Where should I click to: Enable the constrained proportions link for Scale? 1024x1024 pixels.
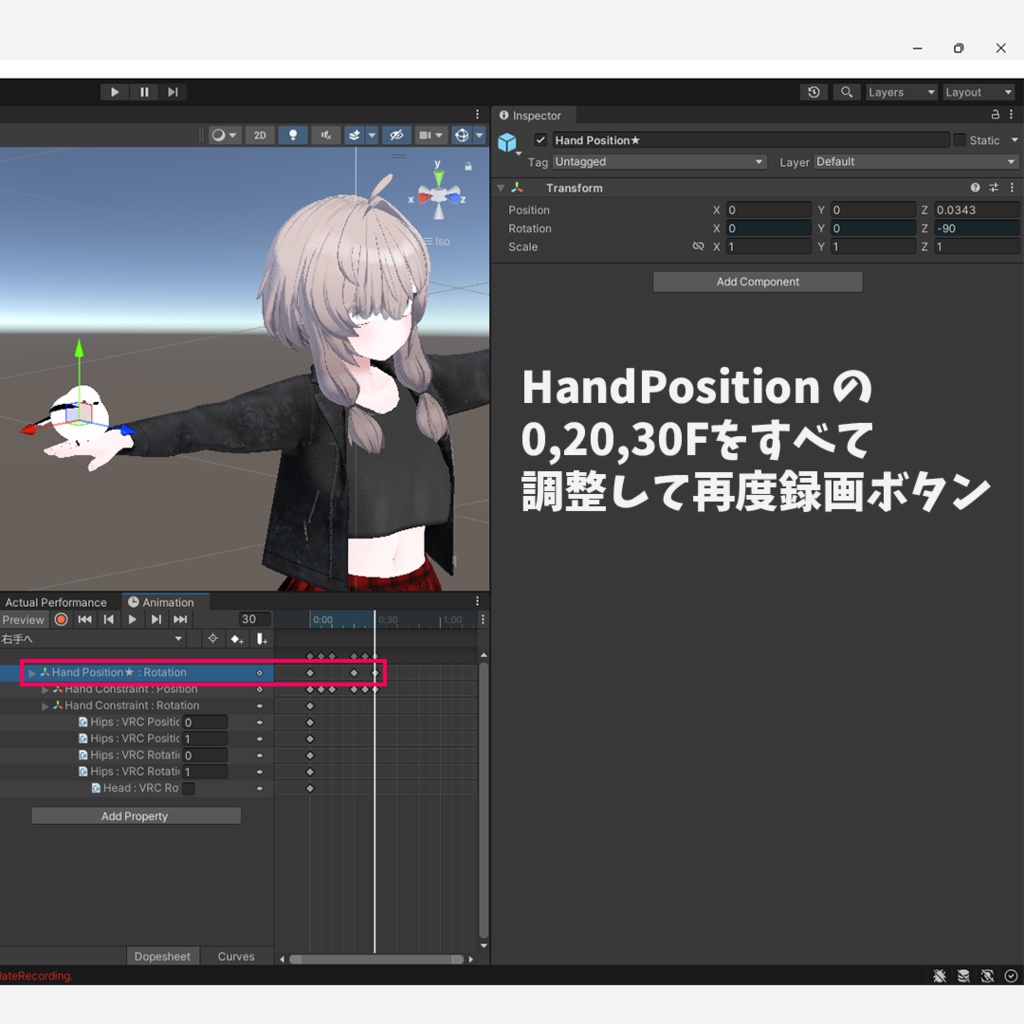tap(698, 247)
